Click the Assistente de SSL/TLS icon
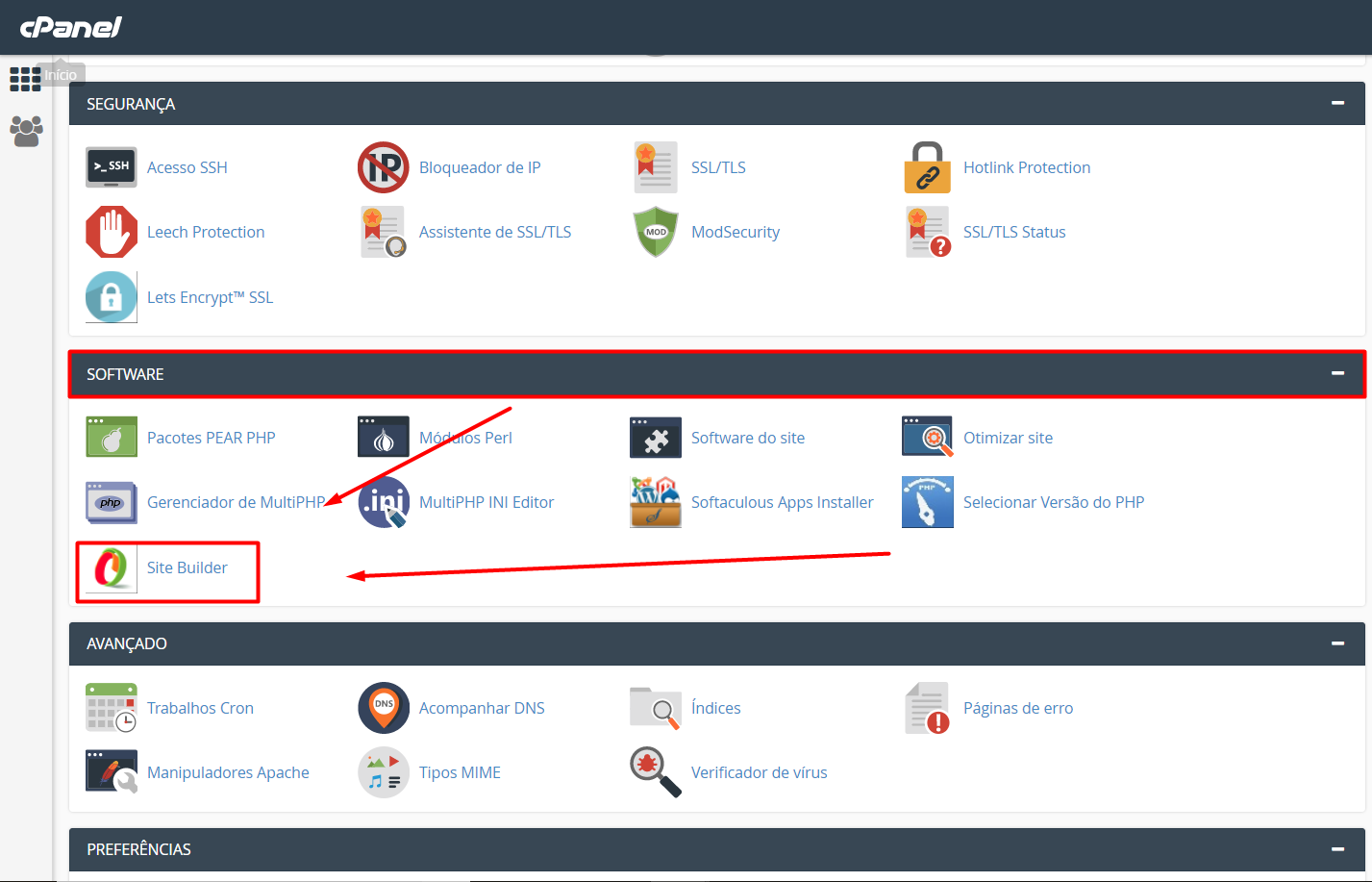 coord(384,232)
